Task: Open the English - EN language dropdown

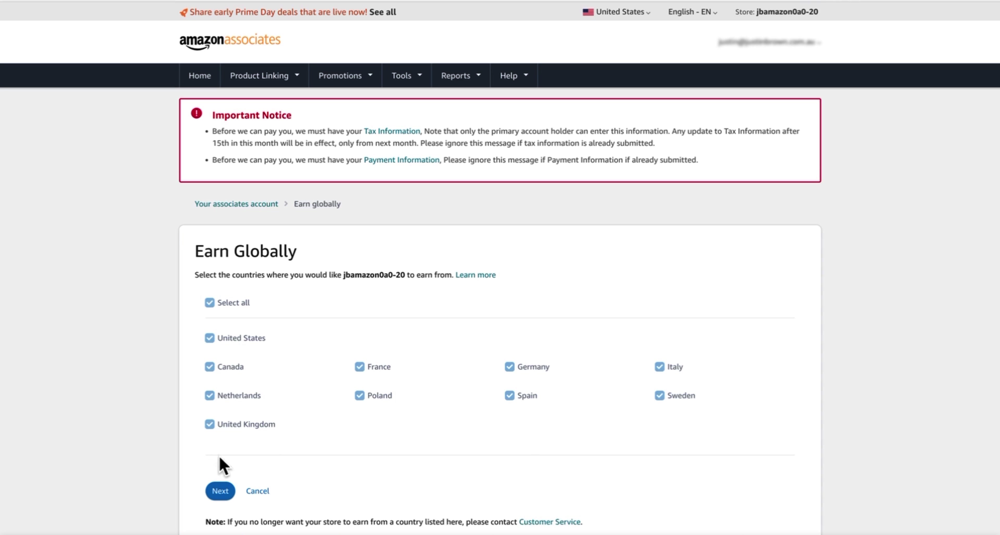Action: pyautogui.click(x=693, y=12)
